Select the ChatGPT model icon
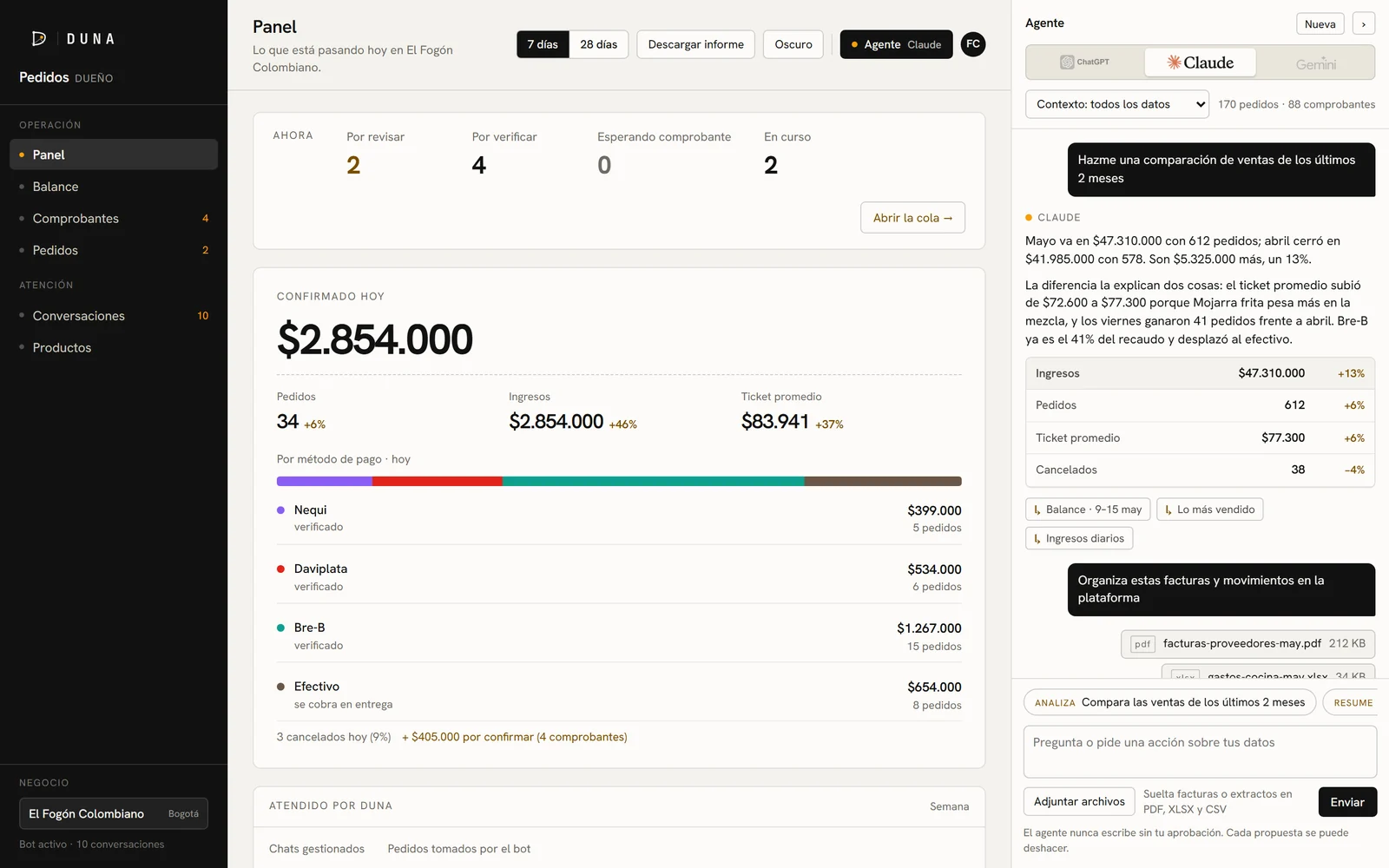This screenshot has width=1389, height=868. pos(1067,62)
